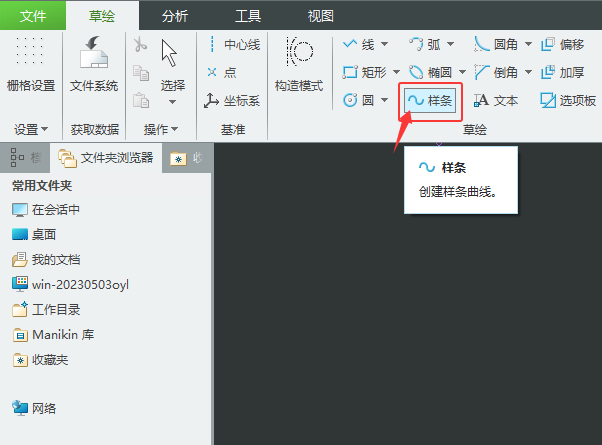Viewport: 602px width, 445px height.
Task: Select the 线 line tool
Action: [359, 45]
